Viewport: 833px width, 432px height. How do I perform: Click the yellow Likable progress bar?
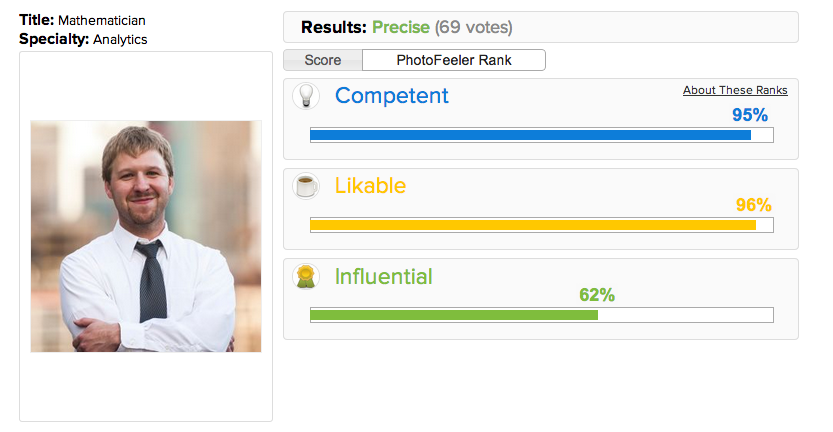[x=541, y=225]
